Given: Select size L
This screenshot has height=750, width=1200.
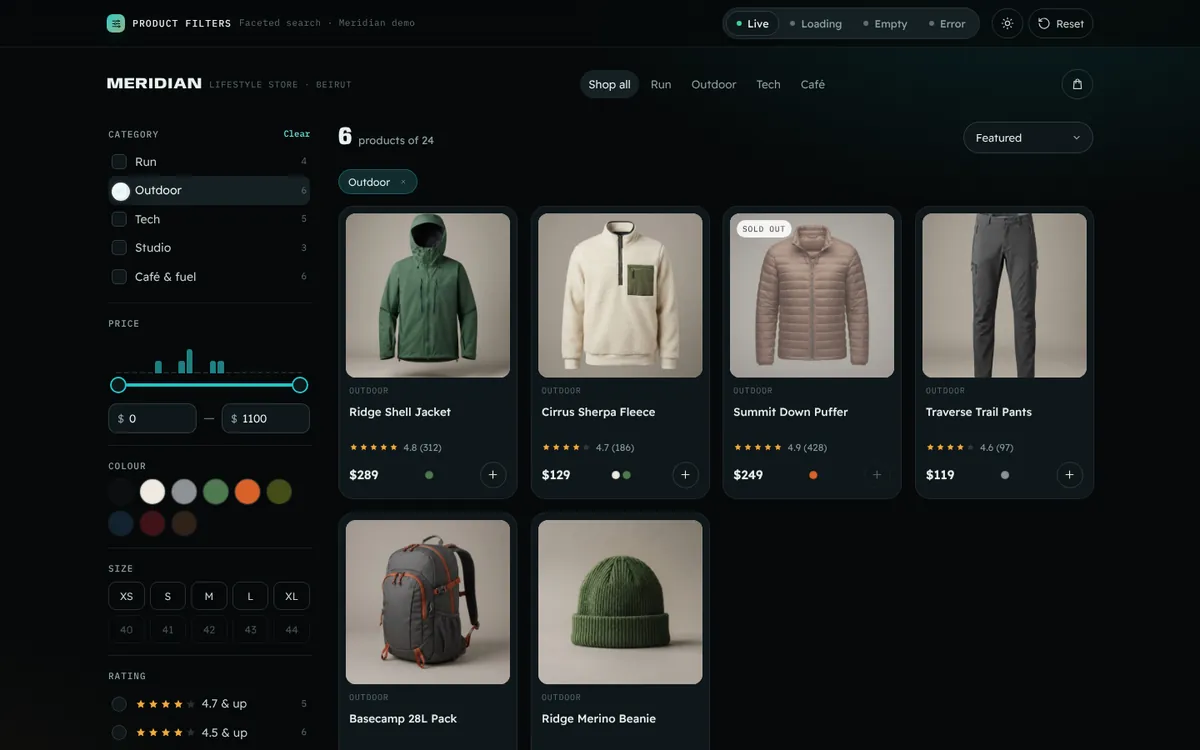Looking at the screenshot, I should [x=250, y=596].
